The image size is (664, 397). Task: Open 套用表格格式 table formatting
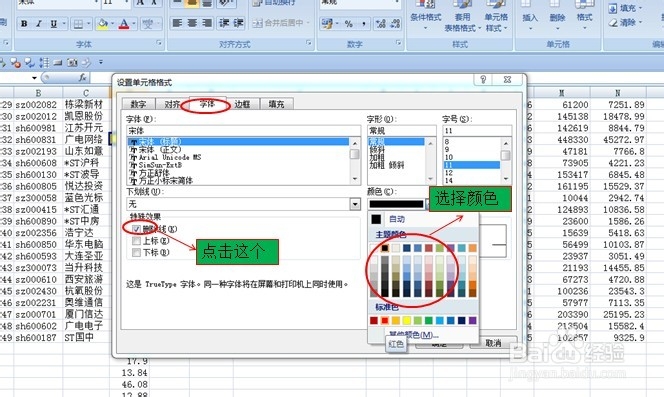click(x=462, y=16)
